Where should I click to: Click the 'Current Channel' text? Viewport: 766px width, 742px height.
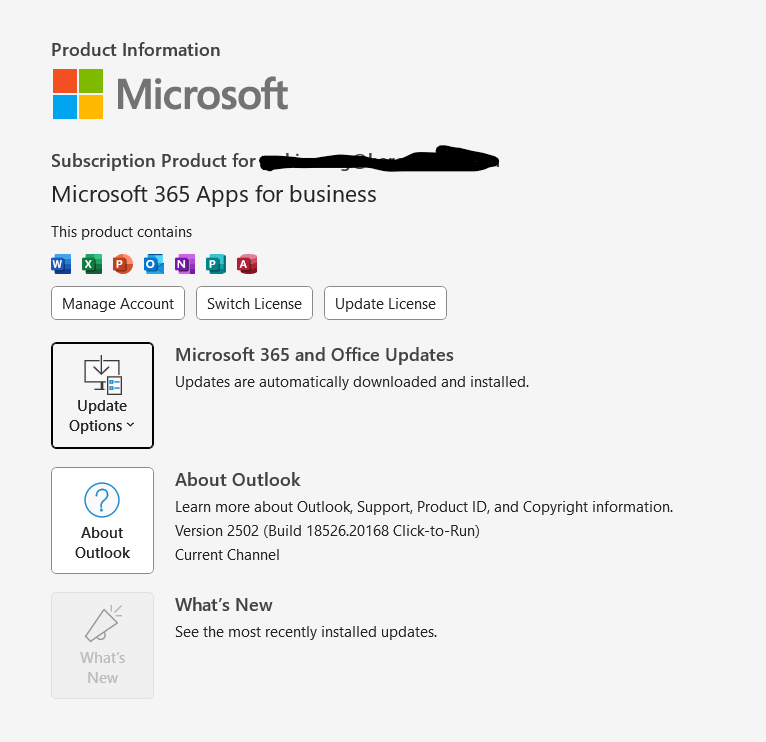pos(227,555)
